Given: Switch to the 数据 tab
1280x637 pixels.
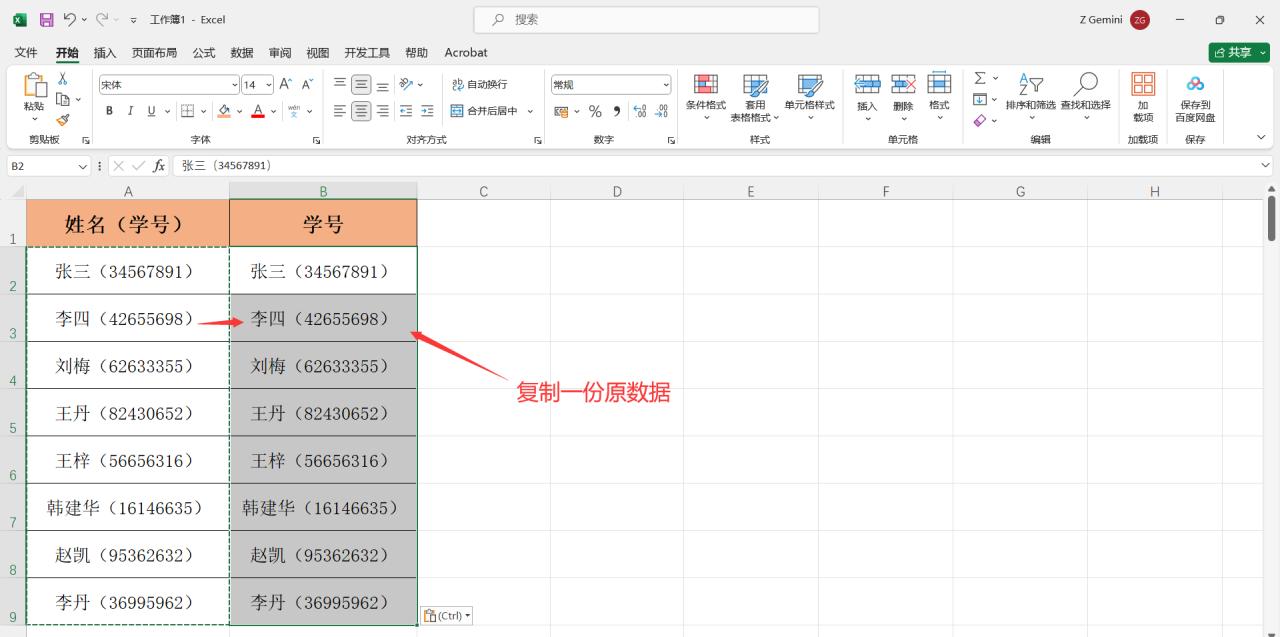Looking at the screenshot, I should 242,53.
